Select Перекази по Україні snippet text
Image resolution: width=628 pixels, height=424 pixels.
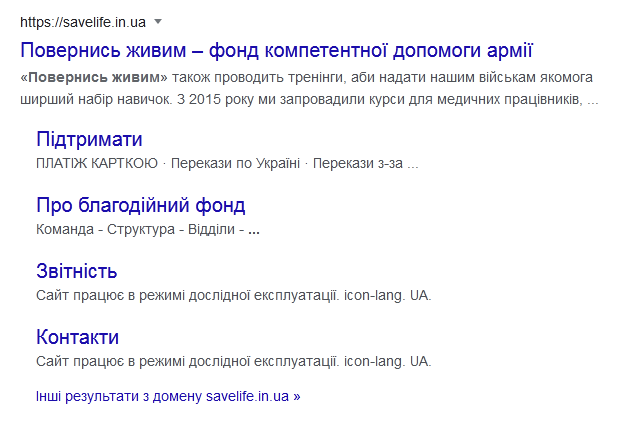tap(236, 163)
